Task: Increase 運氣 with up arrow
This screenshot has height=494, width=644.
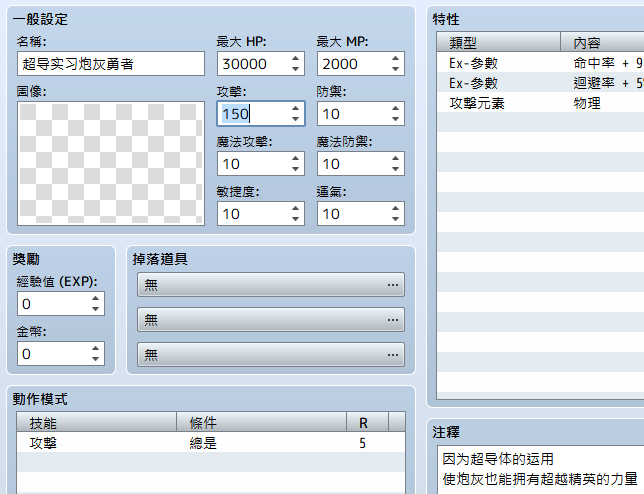Action: (x=395, y=209)
